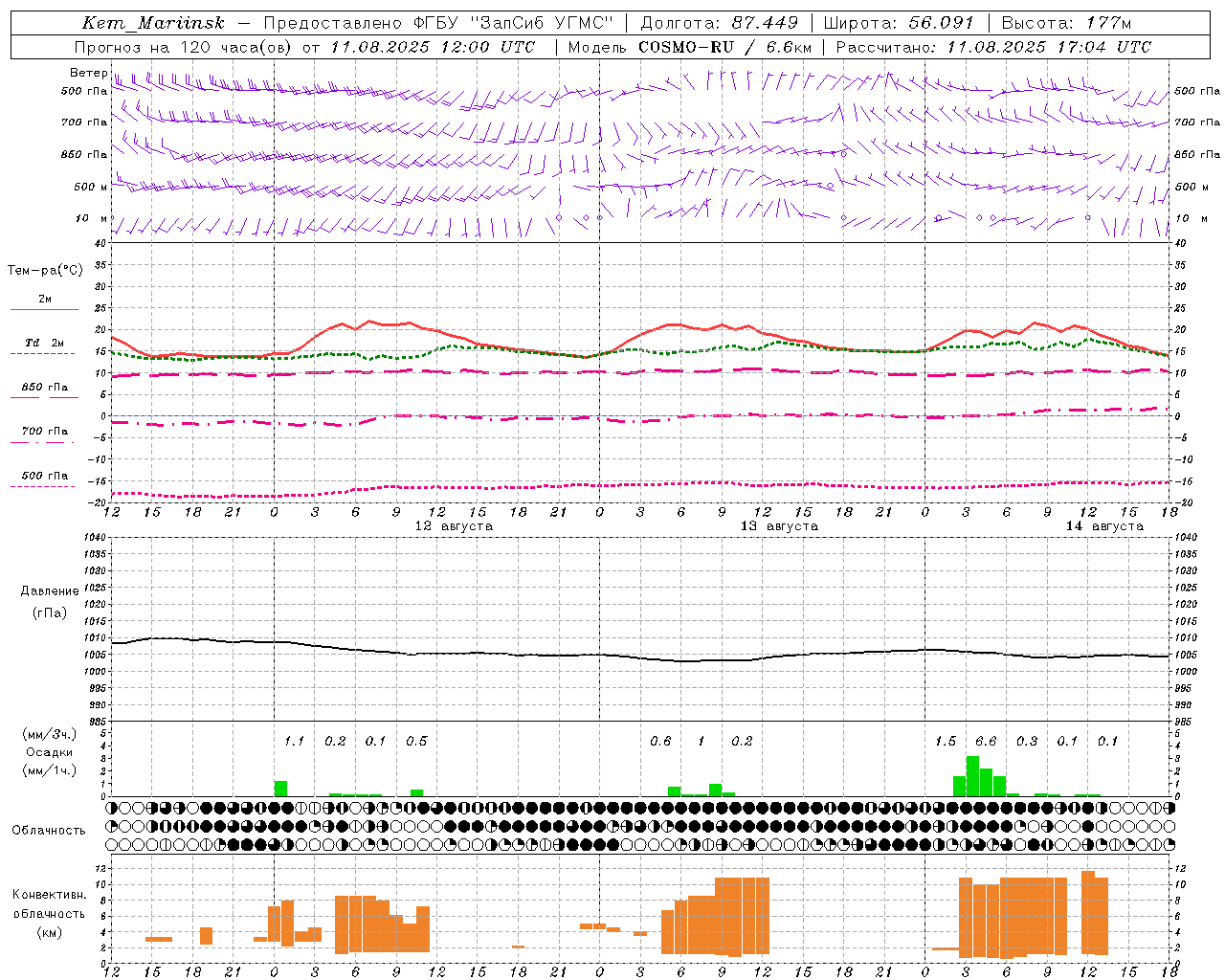Click the 'Давление' pressure panel label

(50, 591)
